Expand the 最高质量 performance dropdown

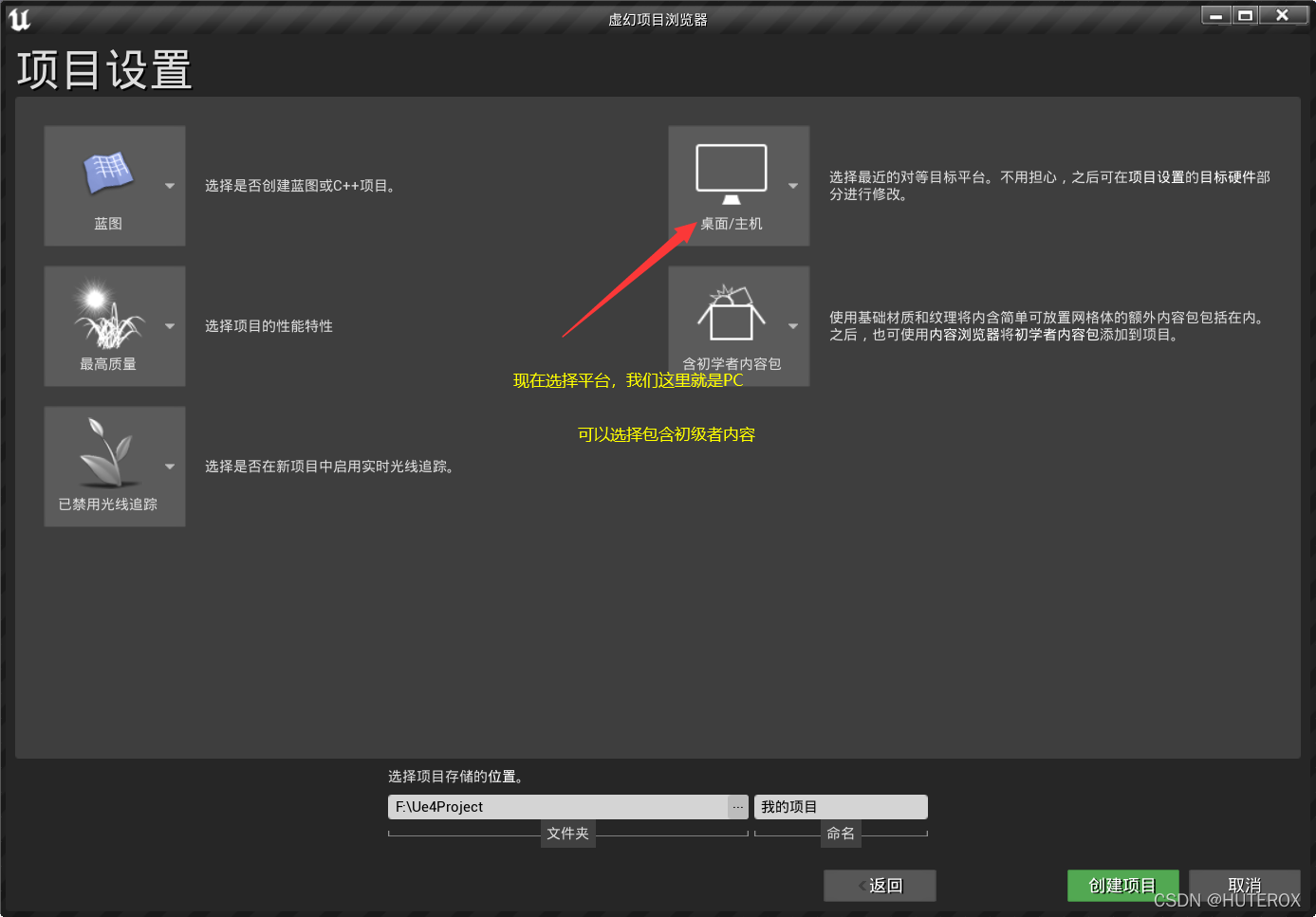(170, 326)
